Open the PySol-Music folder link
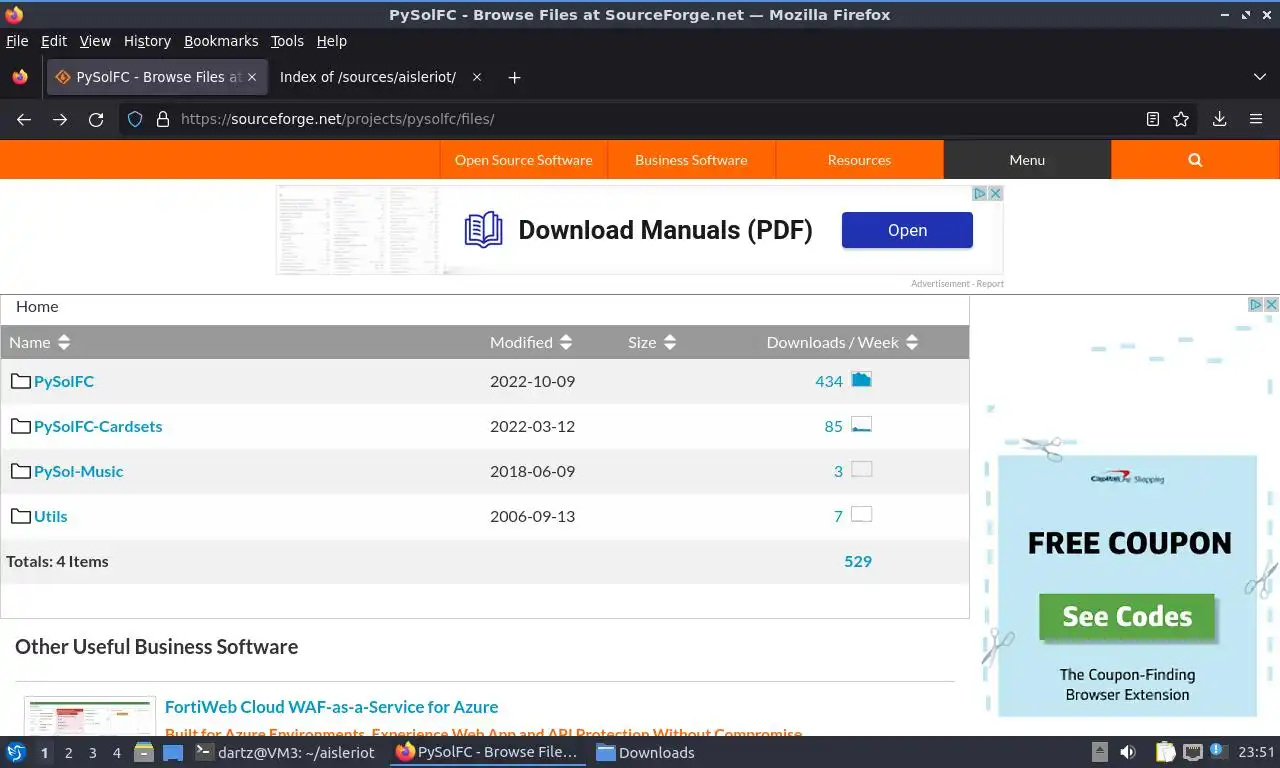This screenshot has height=768, width=1280. coord(78,471)
